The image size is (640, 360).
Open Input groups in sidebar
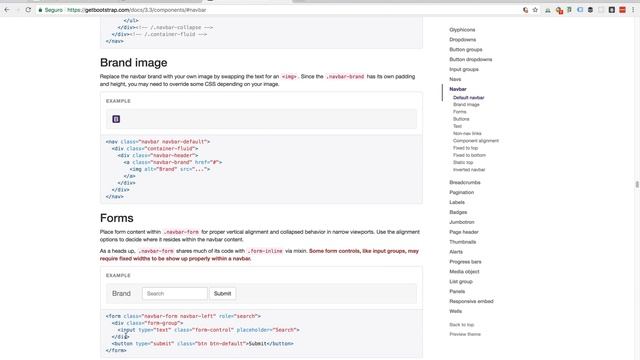(x=464, y=69)
